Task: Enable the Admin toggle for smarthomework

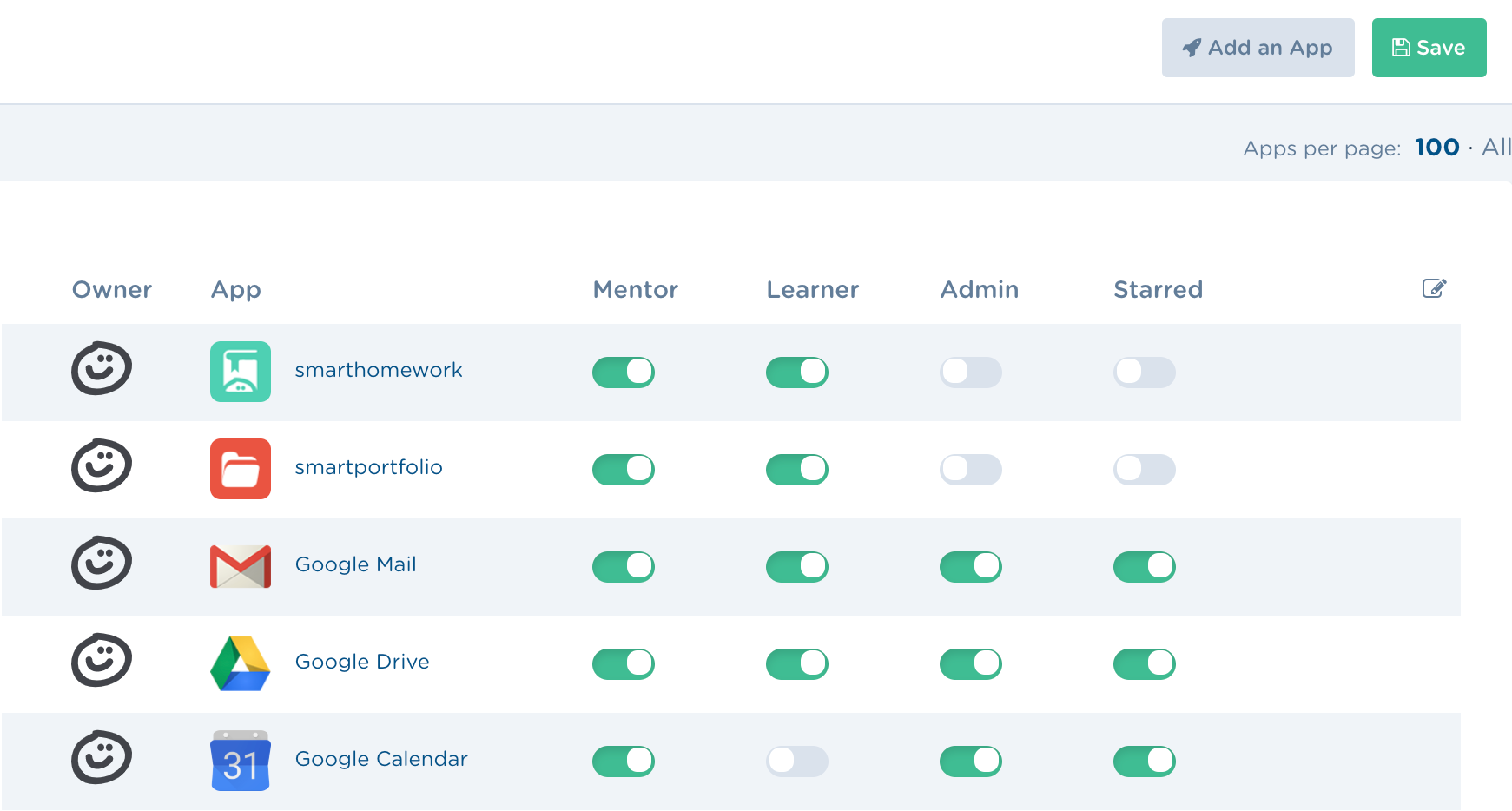Action: point(970,372)
